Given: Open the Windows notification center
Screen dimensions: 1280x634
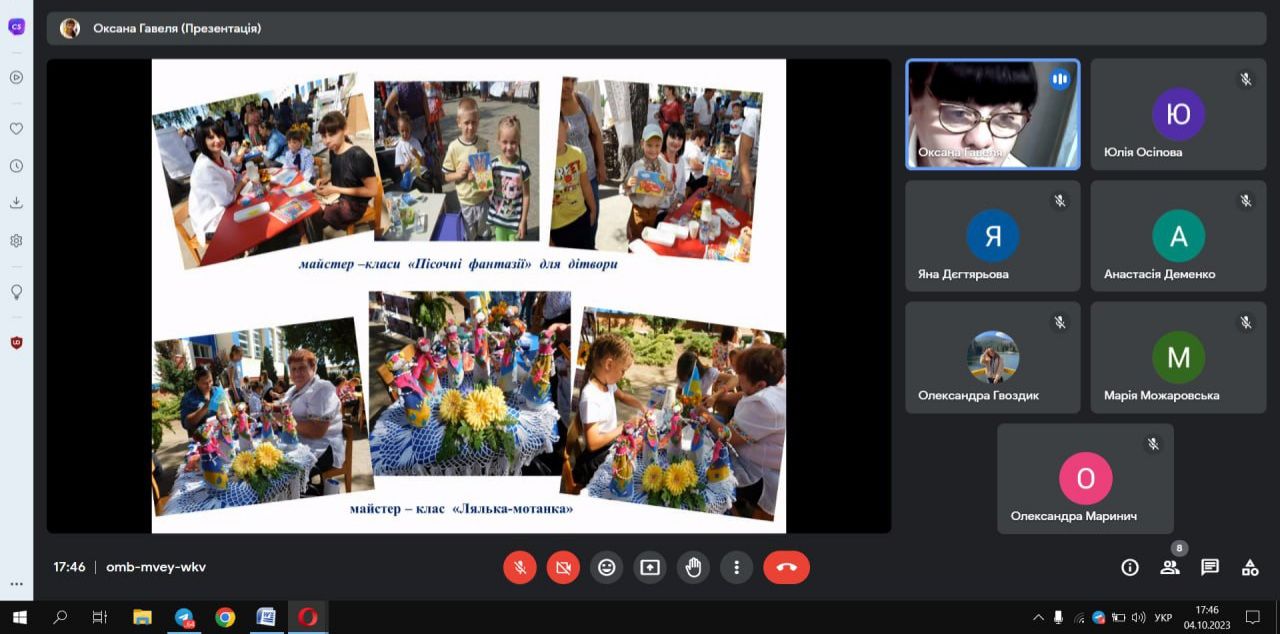Looking at the screenshot, I should (1253, 617).
